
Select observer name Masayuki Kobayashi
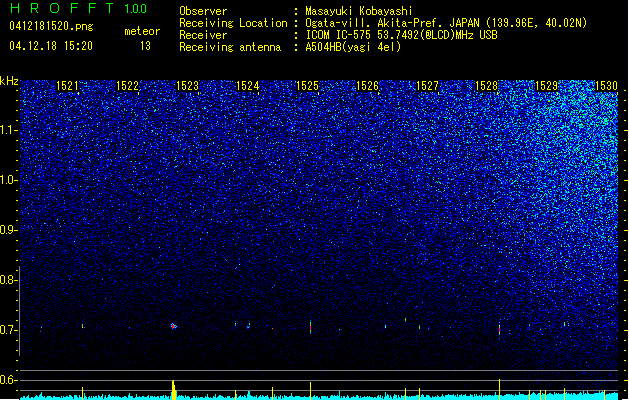(359, 11)
